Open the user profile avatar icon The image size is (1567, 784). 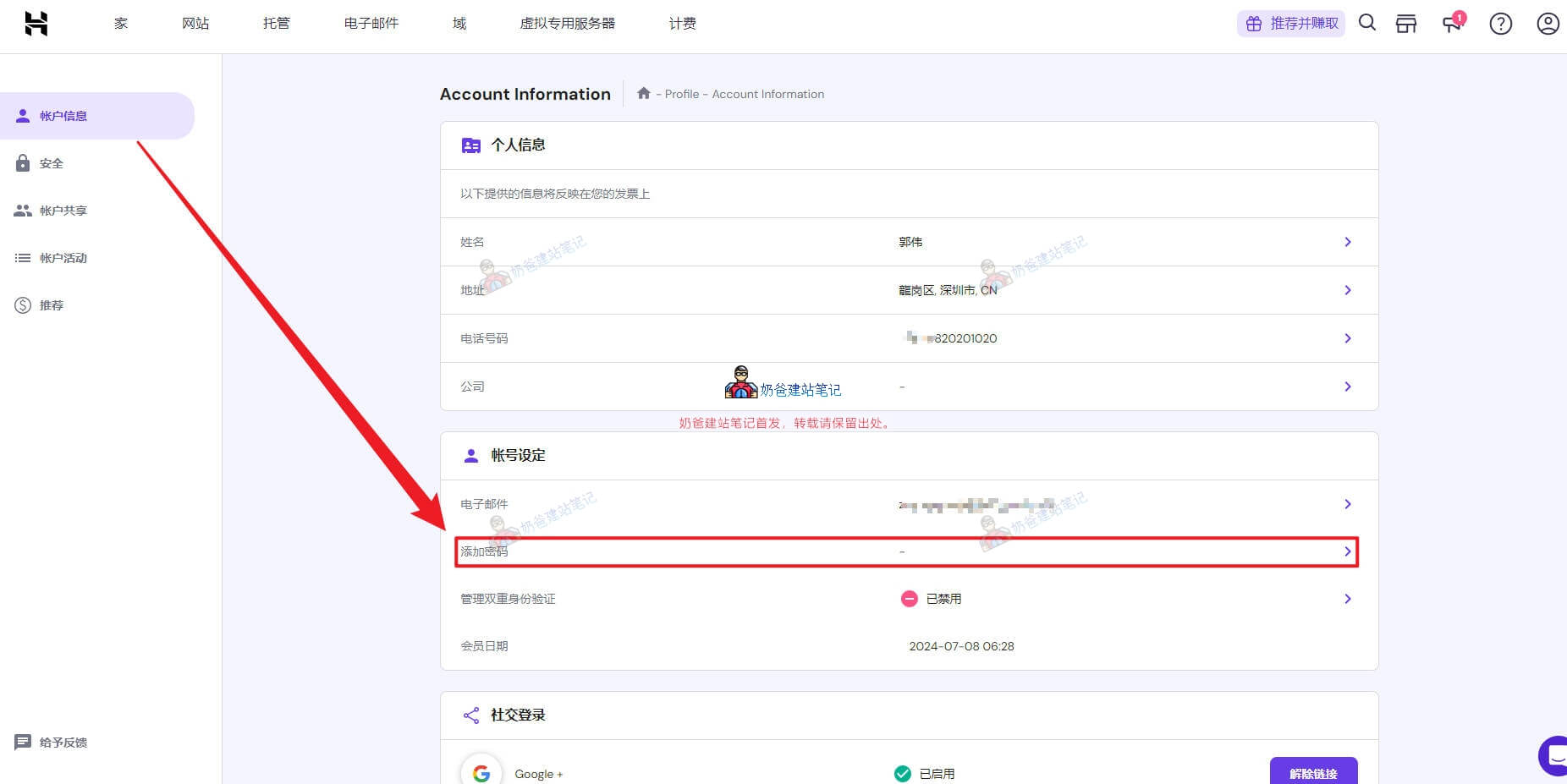pos(1548,24)
